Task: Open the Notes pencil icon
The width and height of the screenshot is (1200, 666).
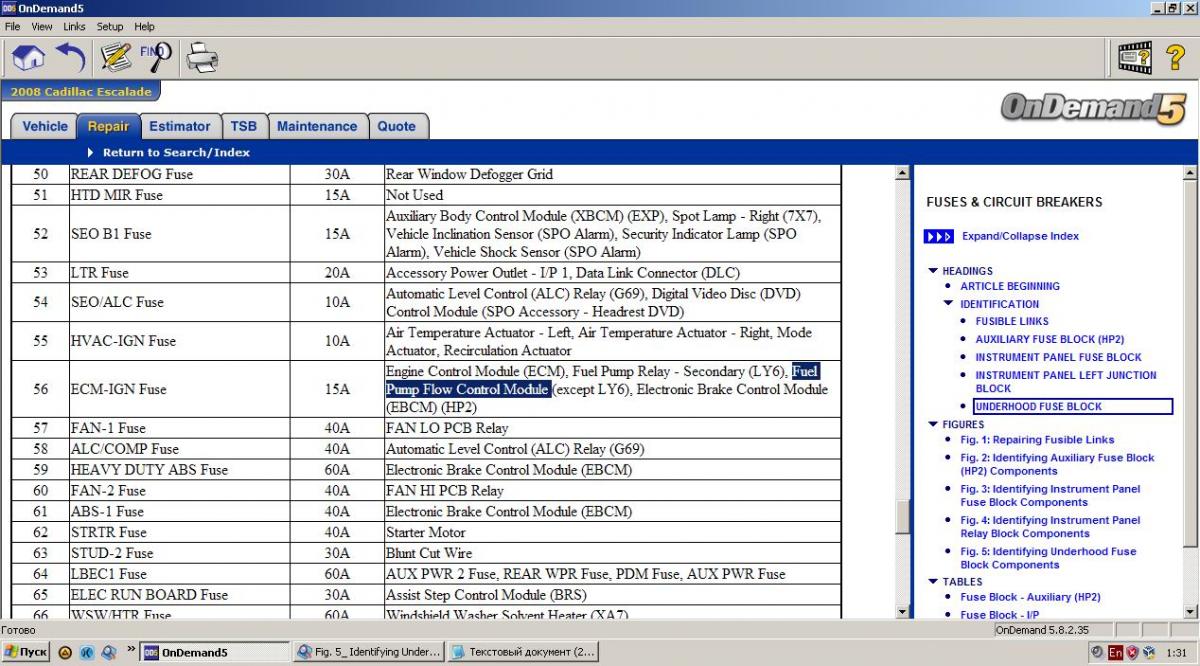Action: [x=116, y=58]
